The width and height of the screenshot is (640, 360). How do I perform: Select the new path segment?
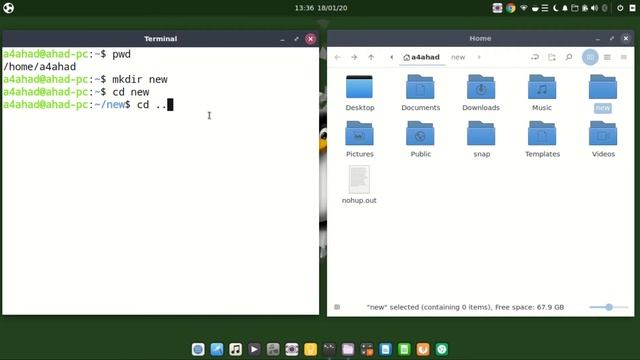pyautogui.click(x=458, y=58)
